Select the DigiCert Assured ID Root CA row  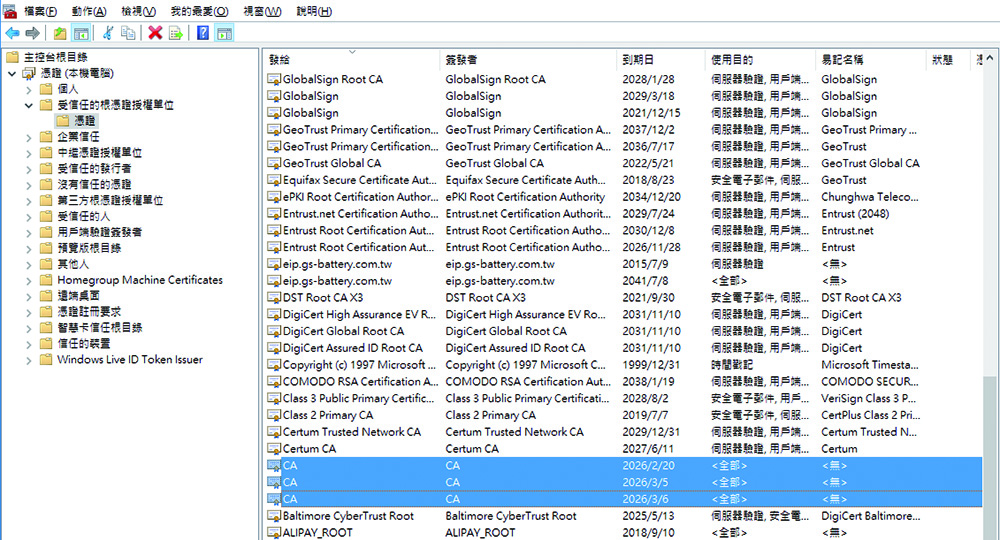click(x=624, y=348)
